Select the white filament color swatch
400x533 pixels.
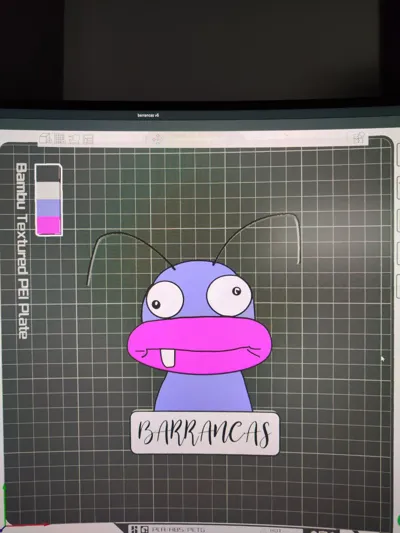pyautogui.click(x=49, y=191)
